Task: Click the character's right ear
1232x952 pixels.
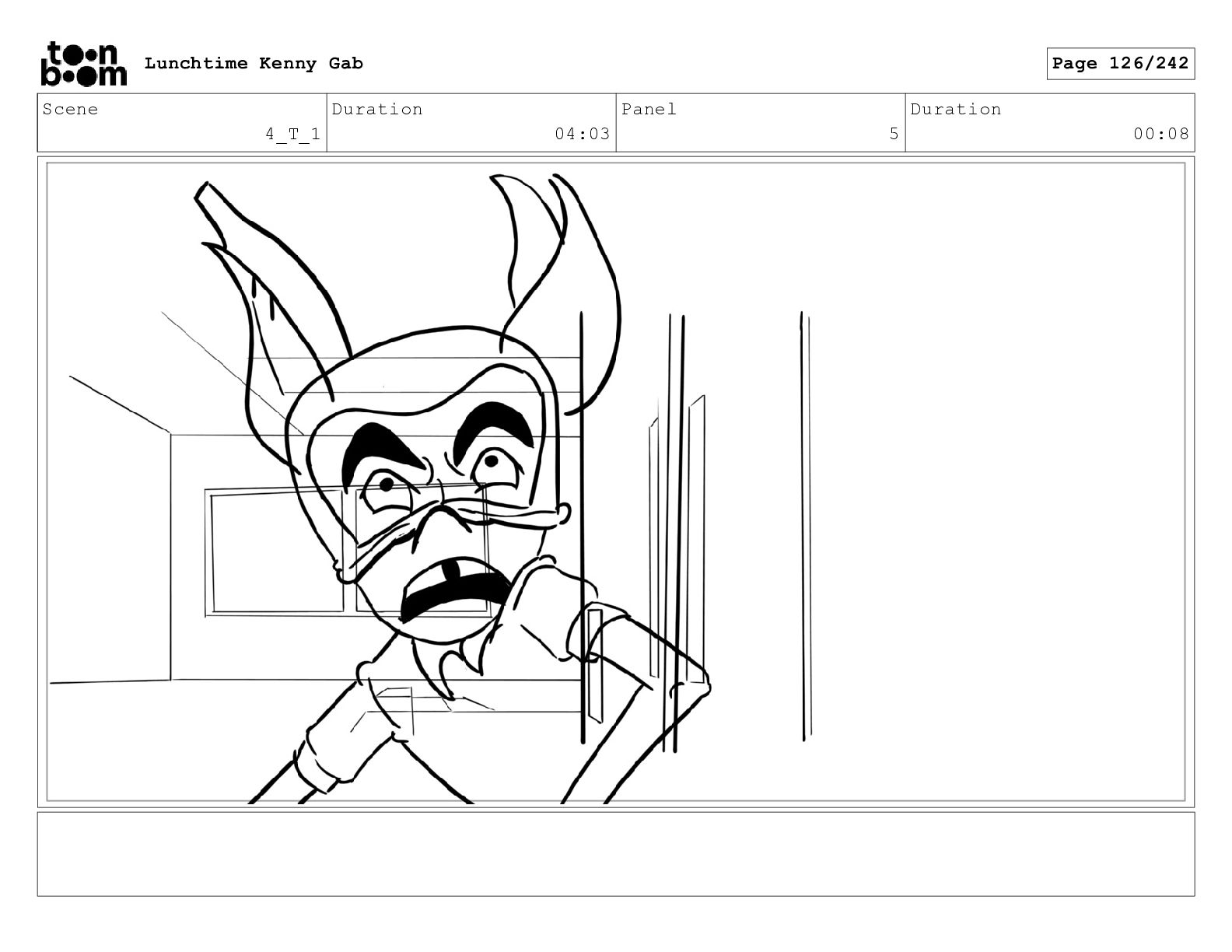Action: 556,288
